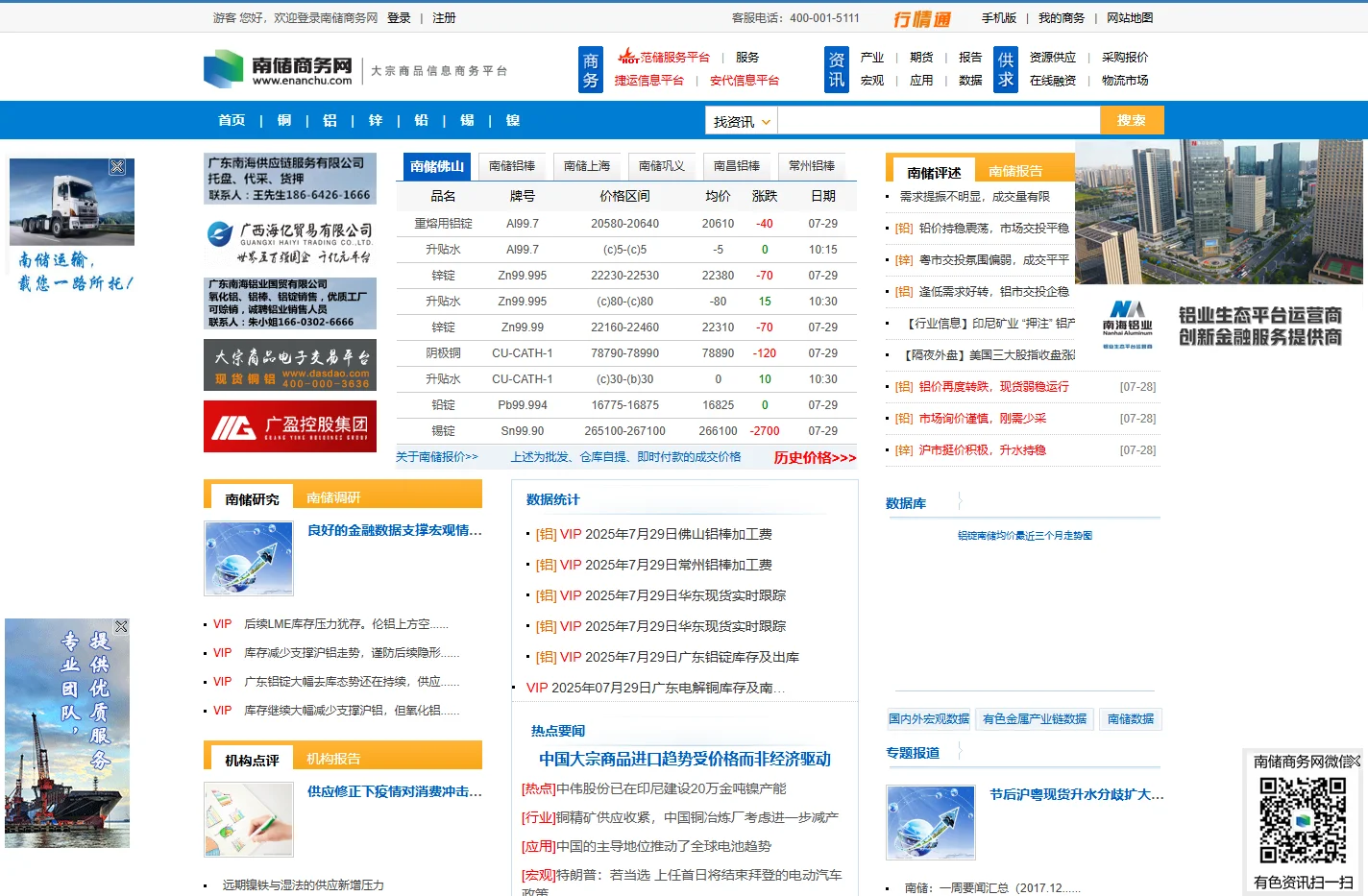The width and height of the screenshot is (1368, 896).
Task: Open the 找资讯 search type dropdown
Action: [x=742, y=121]
